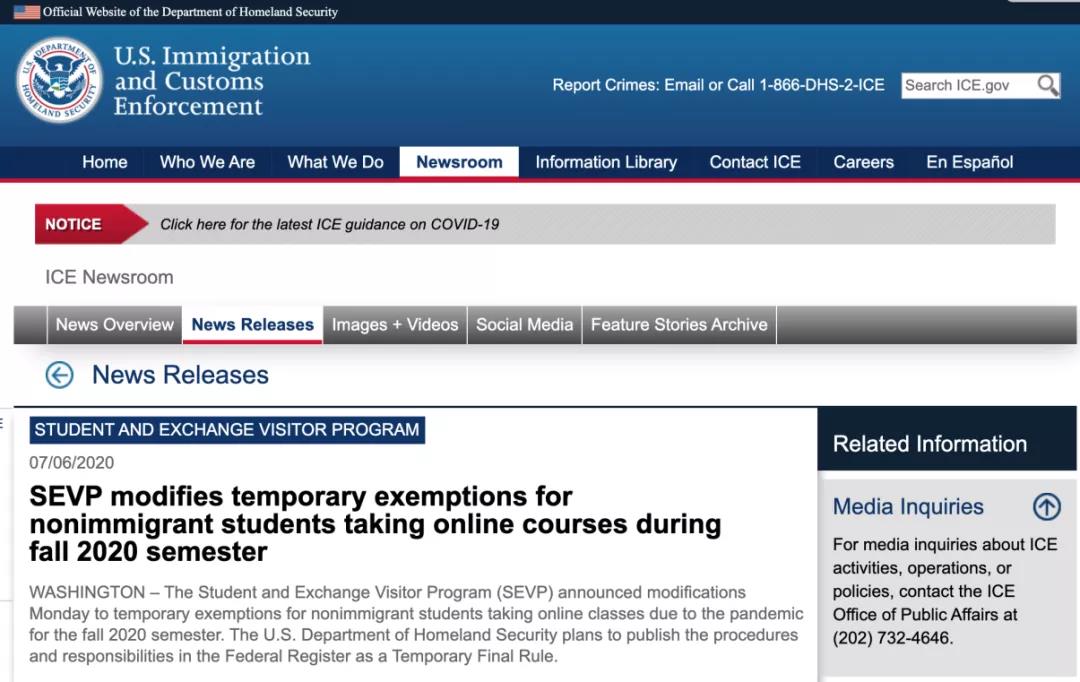
Task: Type in the Search ICE.gov field
Action: pos(966,86)
